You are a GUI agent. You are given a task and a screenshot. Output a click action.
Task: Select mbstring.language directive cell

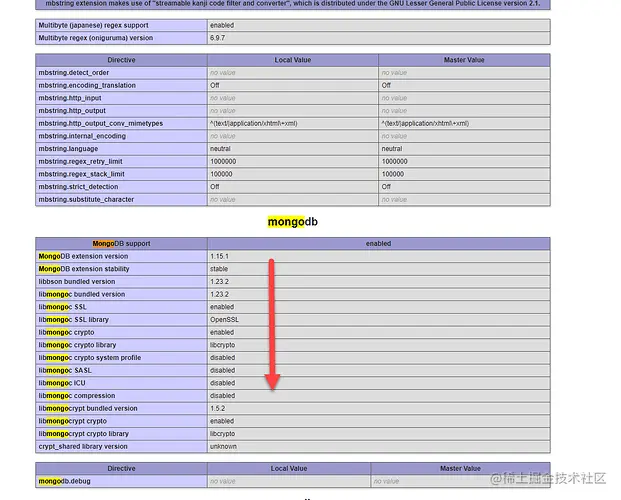[121, 149]
